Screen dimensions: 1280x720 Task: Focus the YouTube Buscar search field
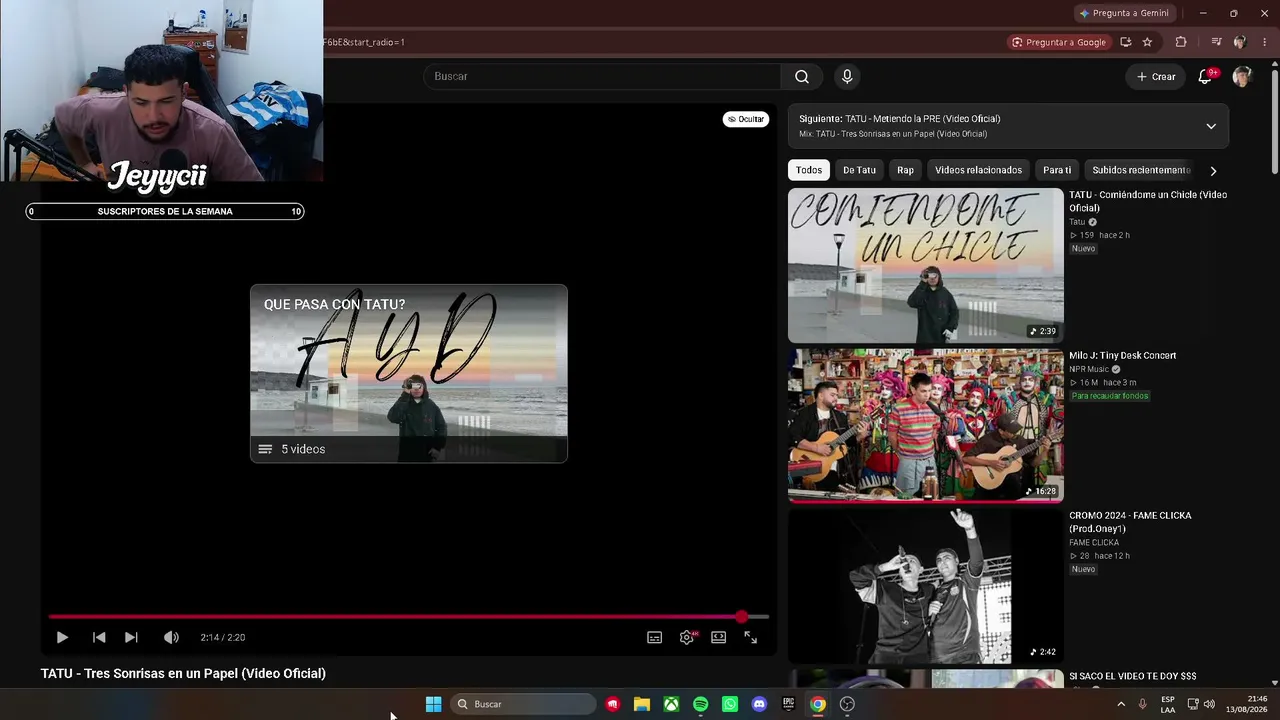(x=602, y=76)
